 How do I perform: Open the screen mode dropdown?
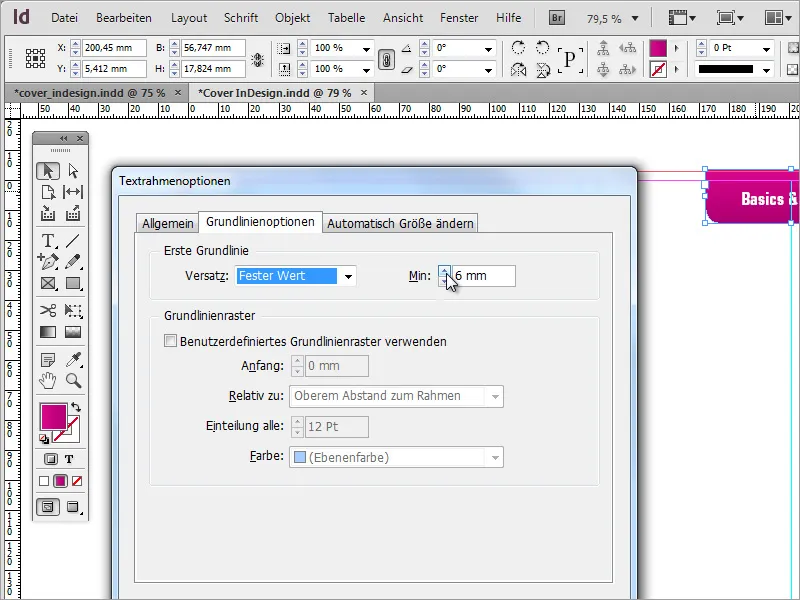730,18
